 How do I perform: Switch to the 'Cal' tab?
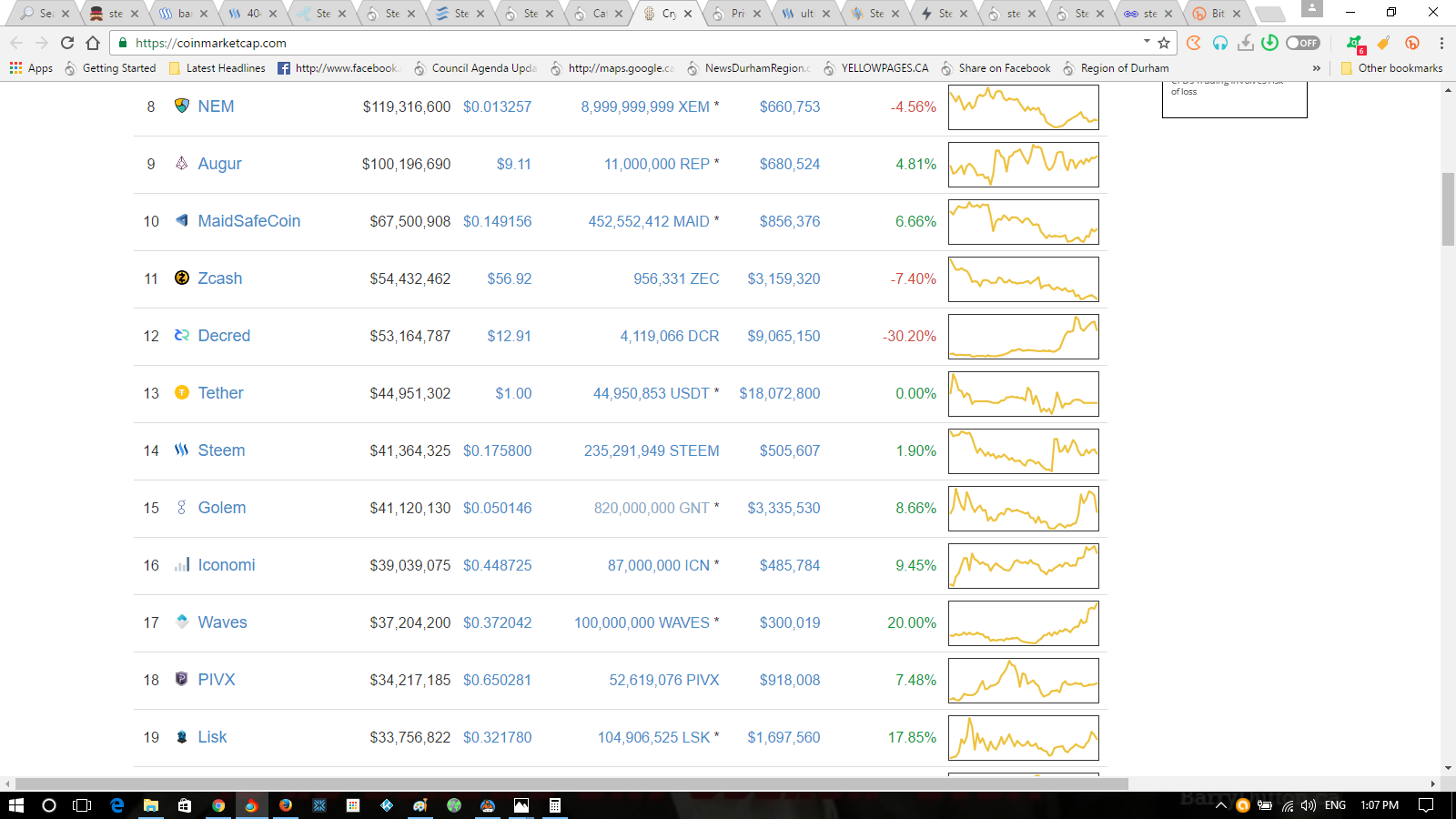click(598, 14)
